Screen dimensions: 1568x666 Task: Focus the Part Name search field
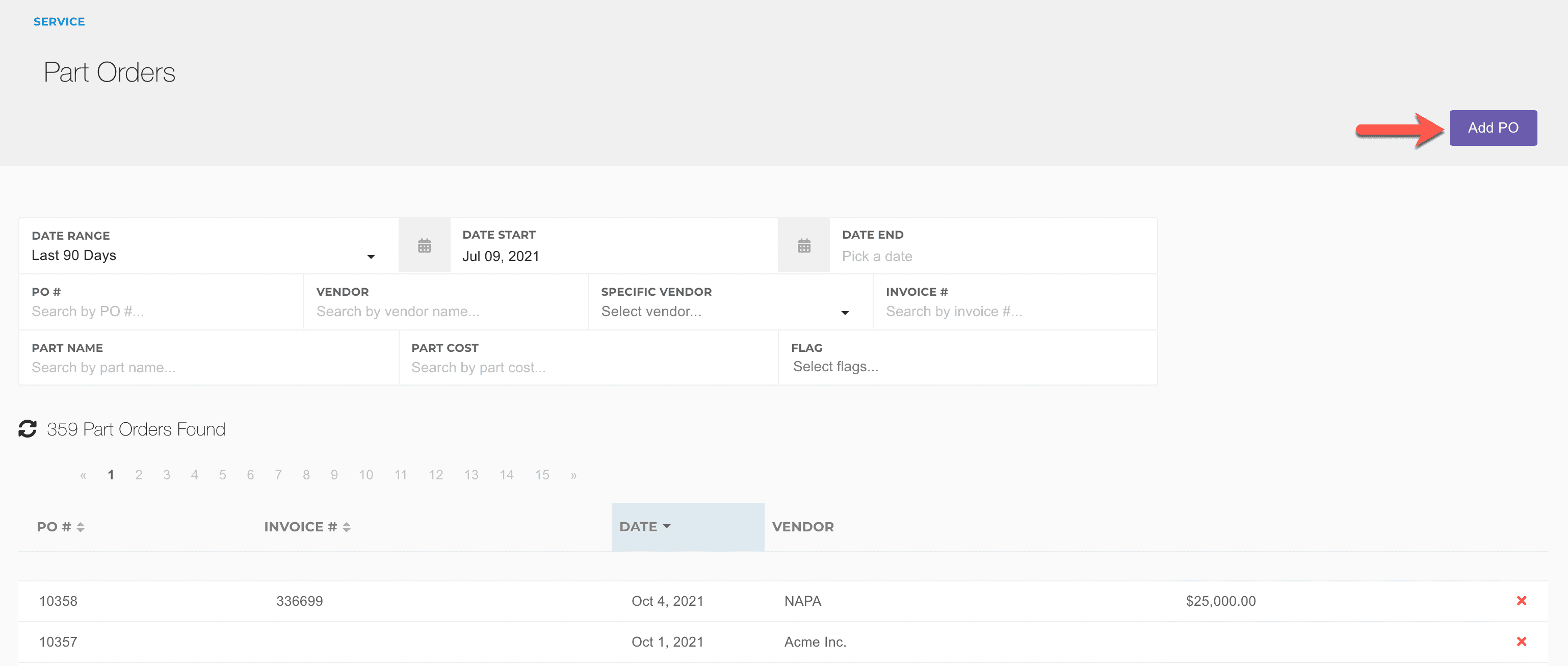tap(207, 368)
